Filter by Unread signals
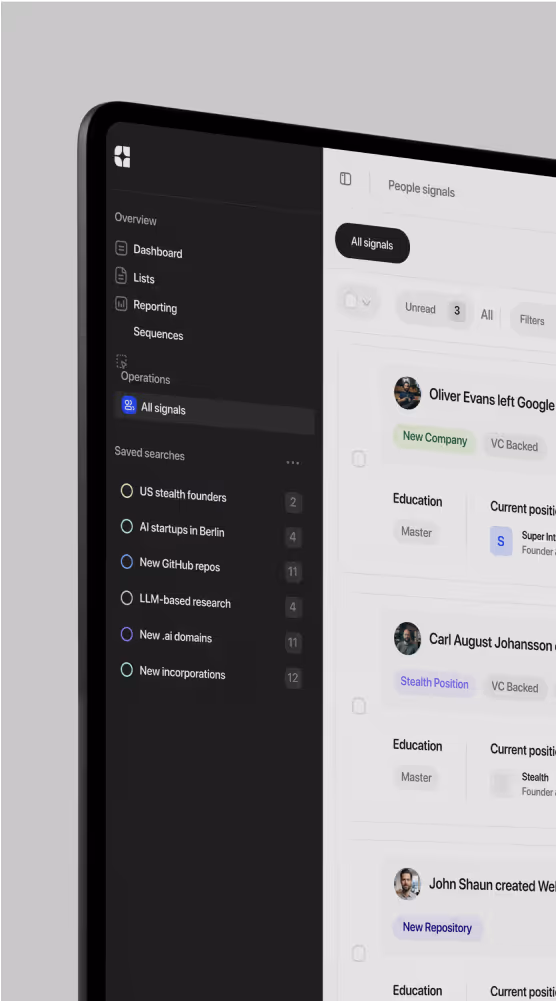 420,308
